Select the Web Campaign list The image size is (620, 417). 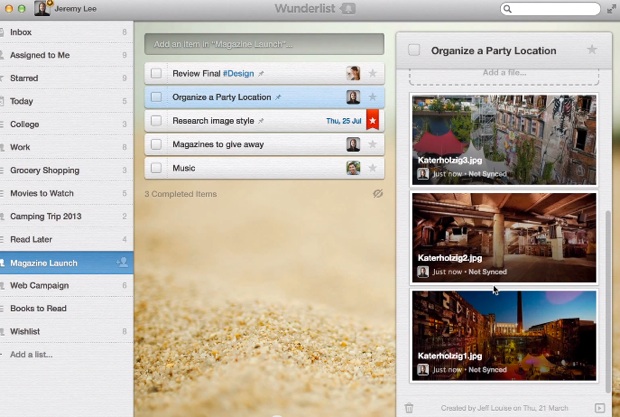tap(66, 285)
